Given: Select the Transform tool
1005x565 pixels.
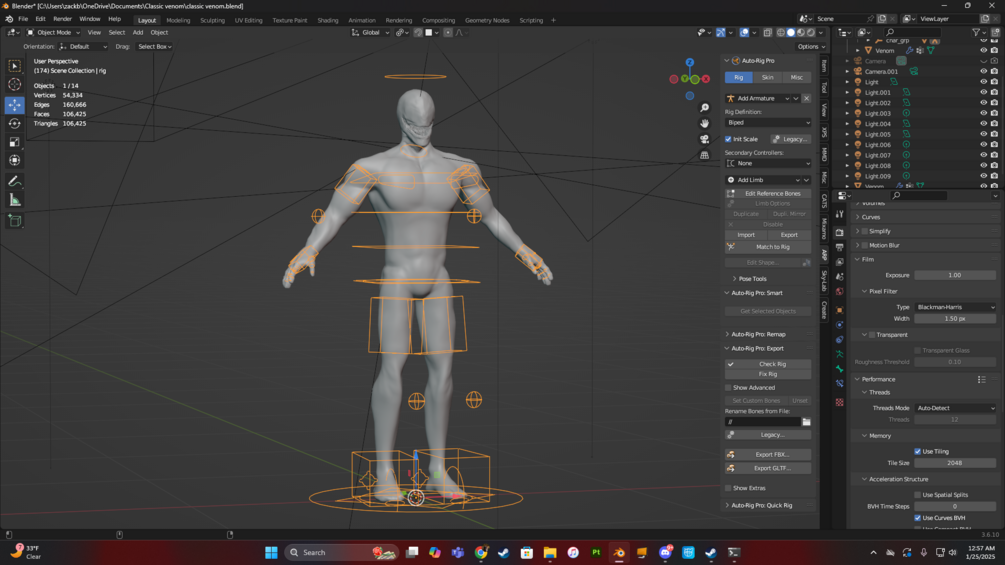Looking at the screenshot, I should (14, 160).
